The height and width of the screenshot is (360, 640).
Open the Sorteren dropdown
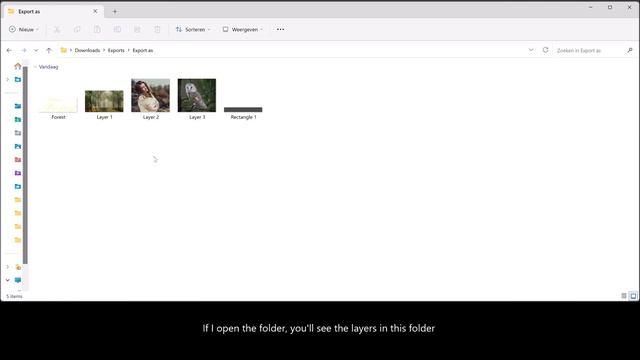(x=193, y=29)
